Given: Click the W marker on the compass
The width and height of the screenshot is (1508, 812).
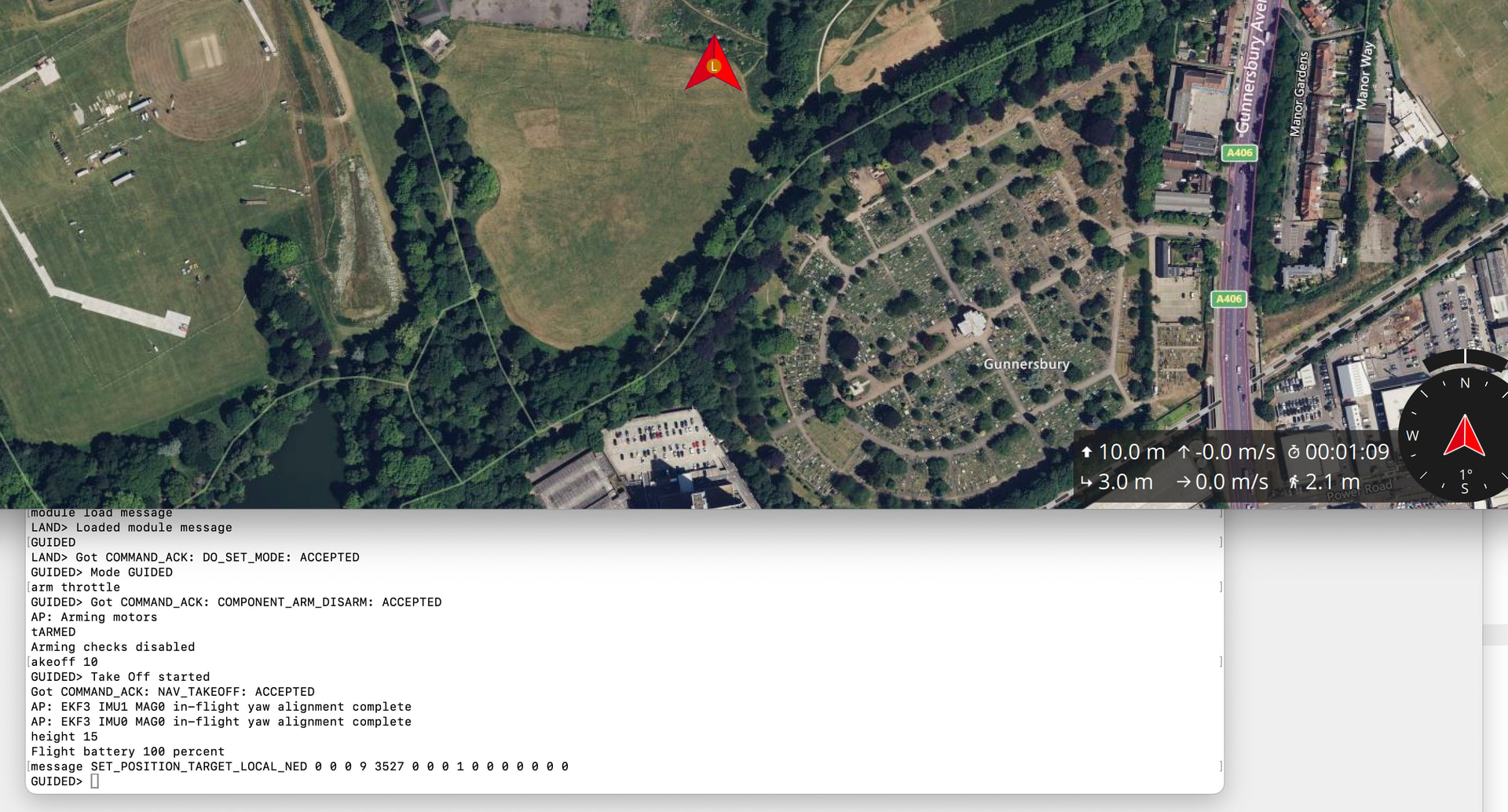Looking at the screenshot, I should [1412, 436].
